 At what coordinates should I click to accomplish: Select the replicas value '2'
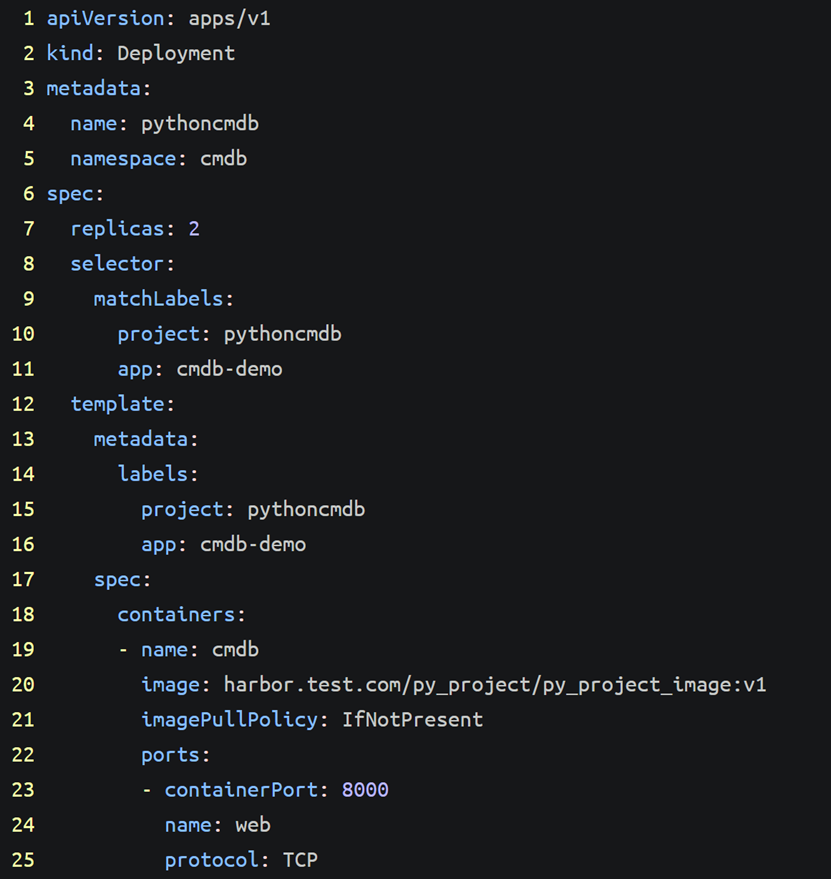[x=194, y=229]
